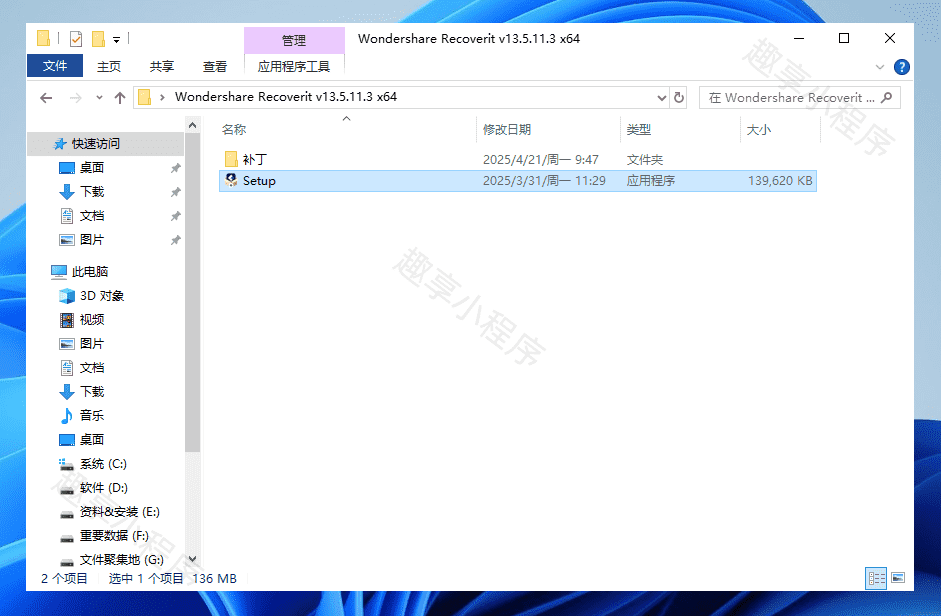Click the 139,620 KB size cell
The image size is (941, 616).
(780, 181)
